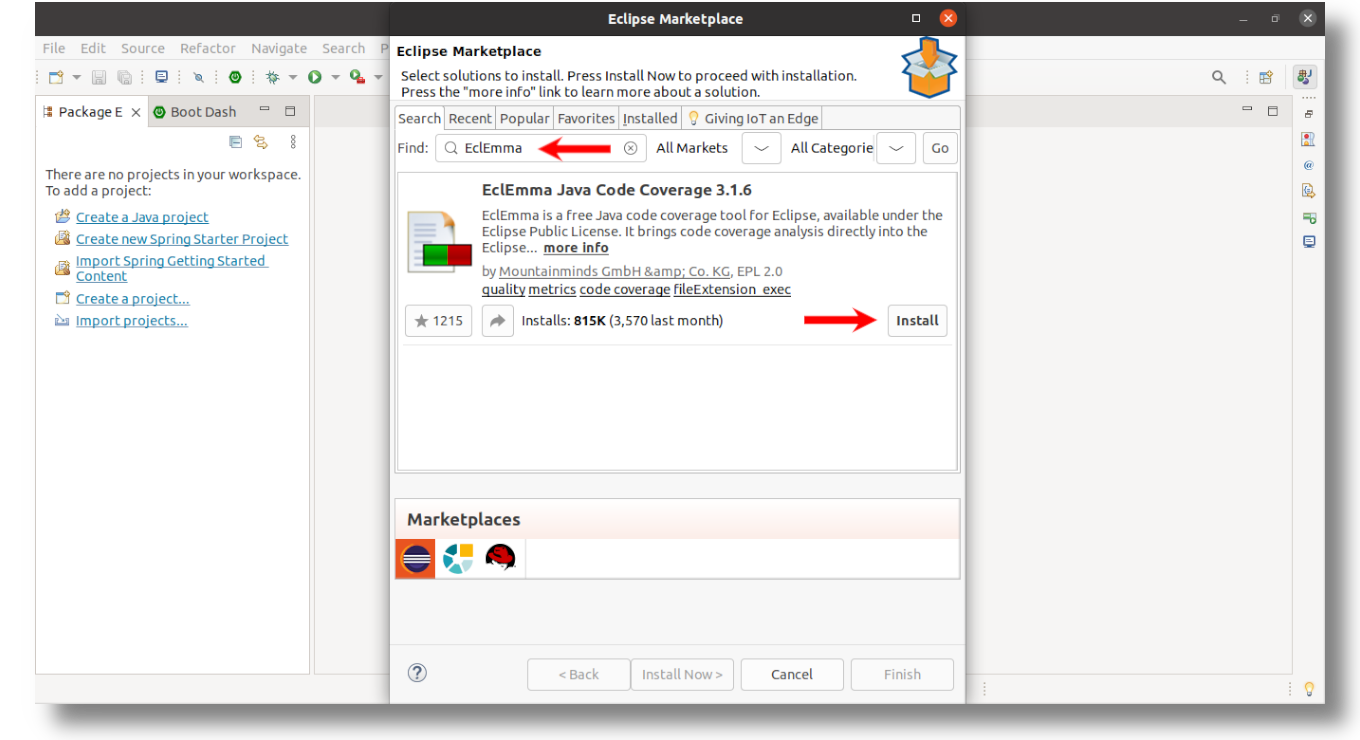Click the green Spring Boot power toolbar icon
1360x740 pixels.
point(235,77)
